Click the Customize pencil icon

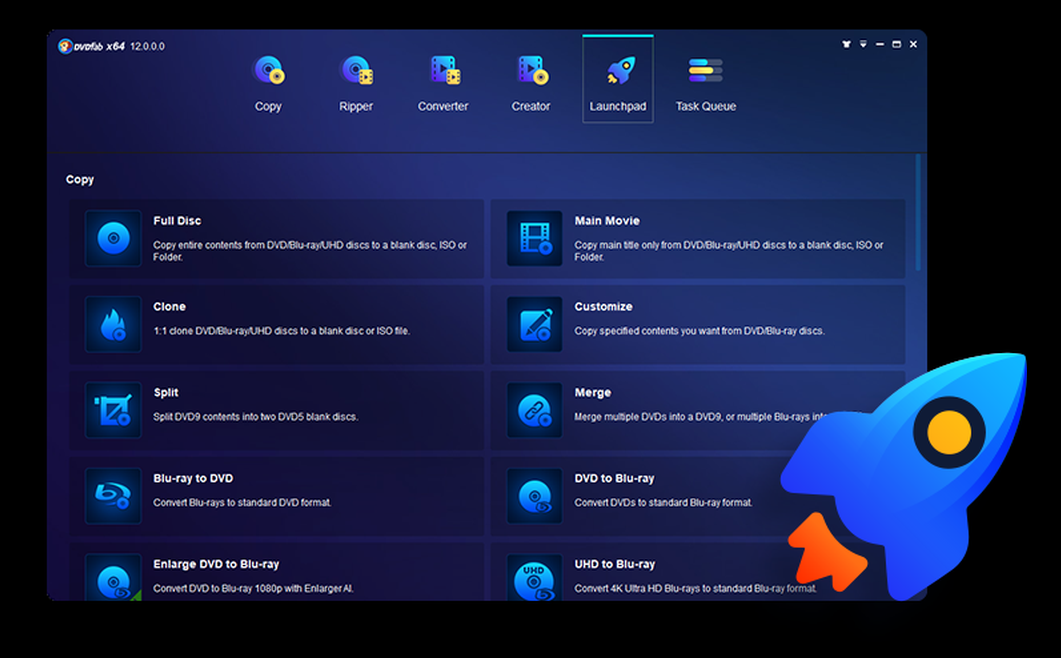pyautogui.click(x=535, y=324)
